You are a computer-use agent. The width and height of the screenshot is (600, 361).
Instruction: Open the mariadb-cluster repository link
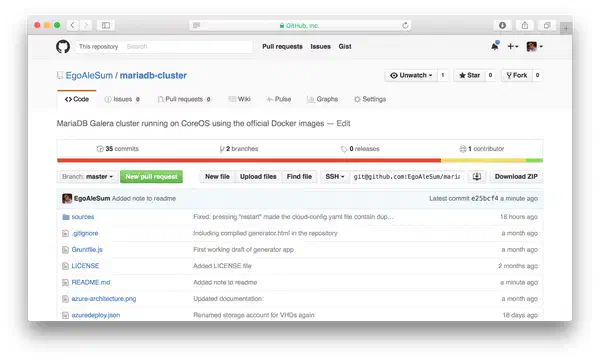pyautogui.click(x=153, y=75)
